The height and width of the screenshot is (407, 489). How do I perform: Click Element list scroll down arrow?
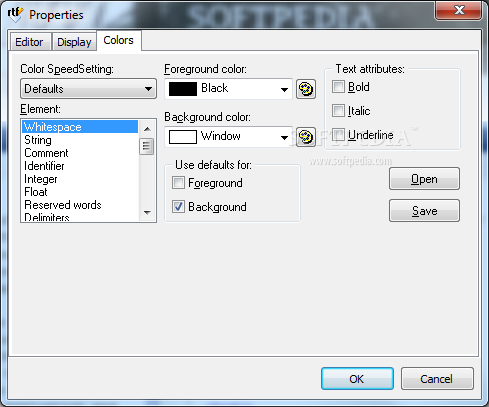pos(147,212)
